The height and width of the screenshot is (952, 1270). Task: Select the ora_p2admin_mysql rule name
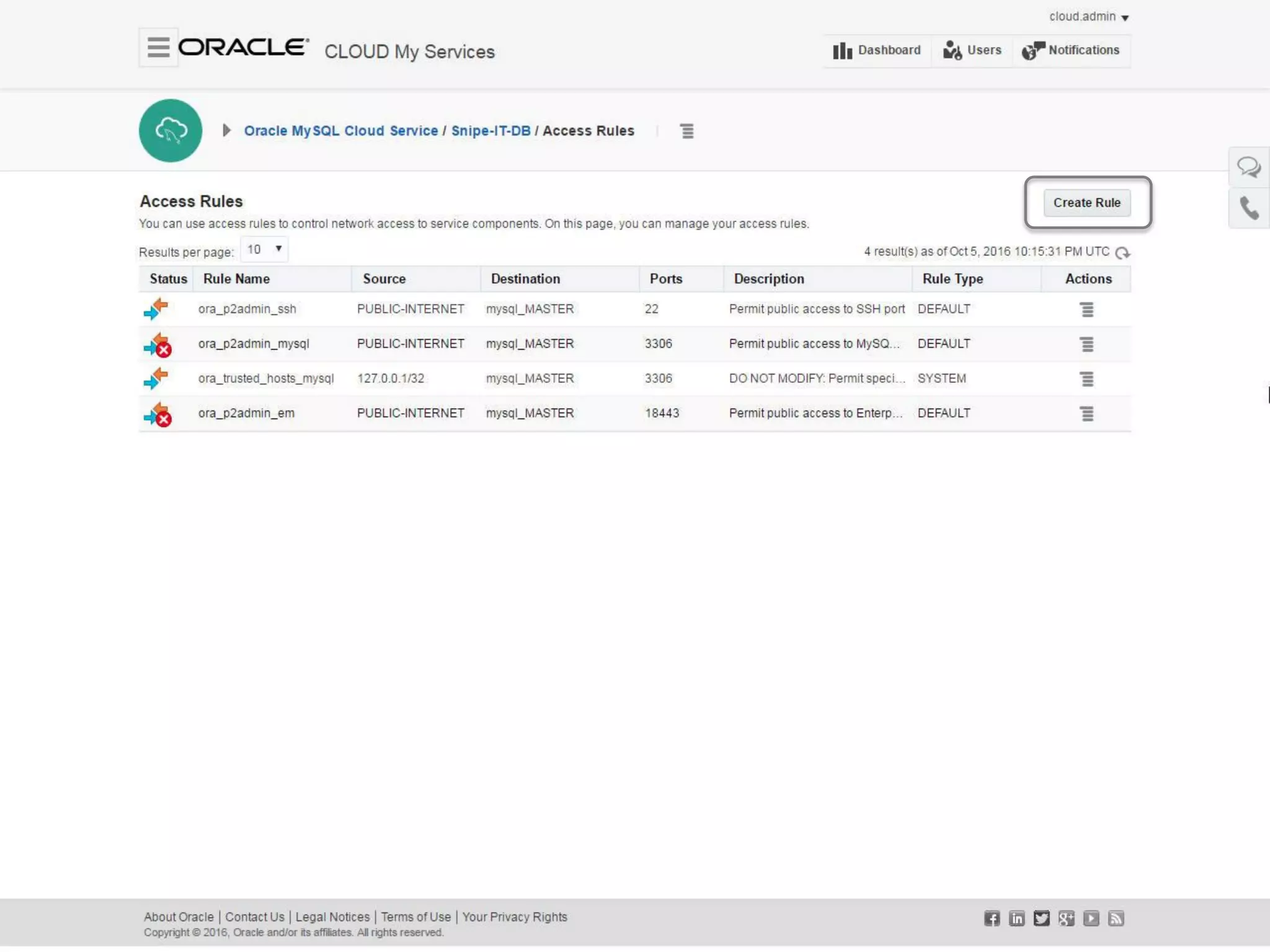253,343
